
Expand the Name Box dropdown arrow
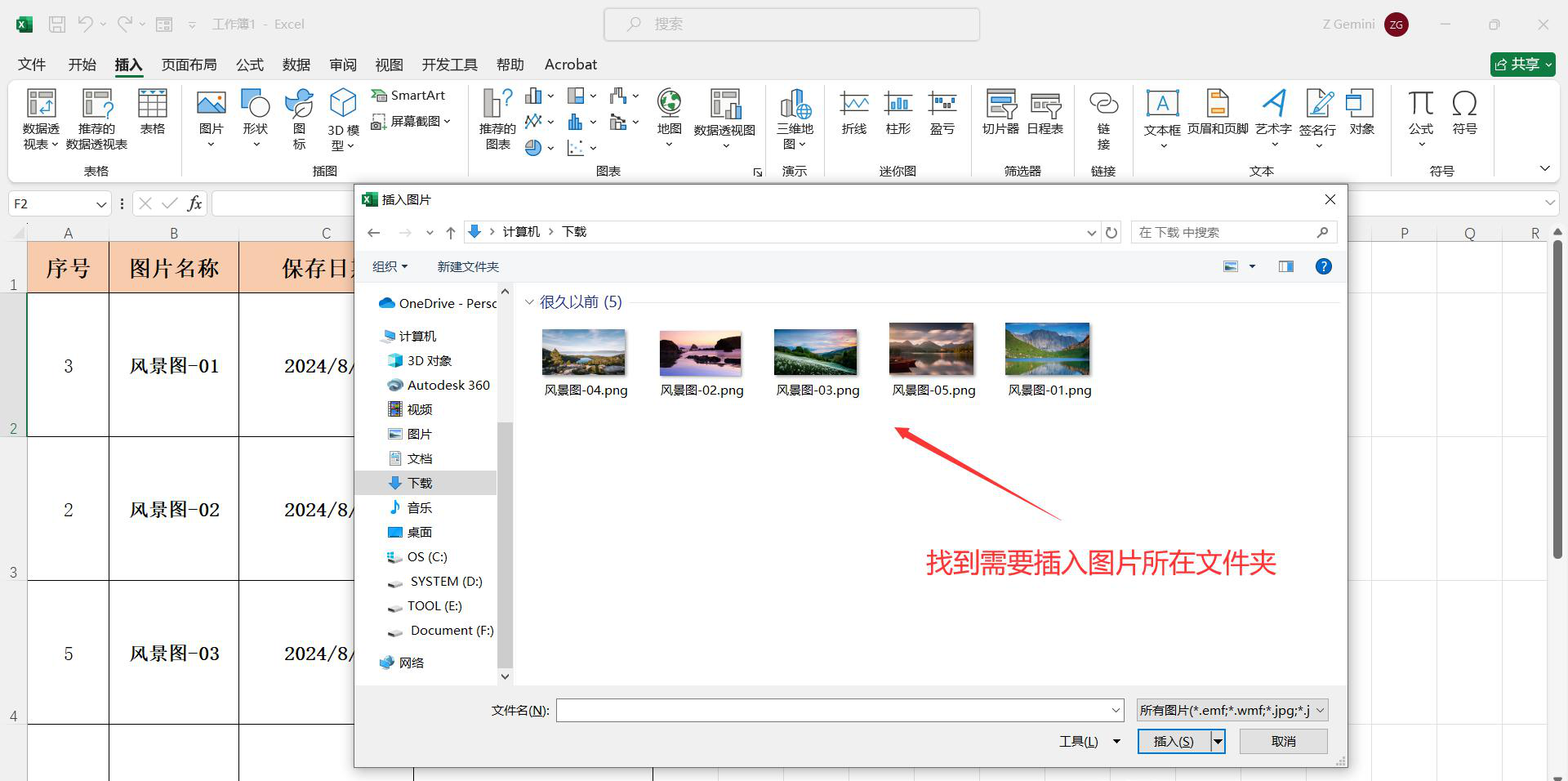(x=101, y=204)
